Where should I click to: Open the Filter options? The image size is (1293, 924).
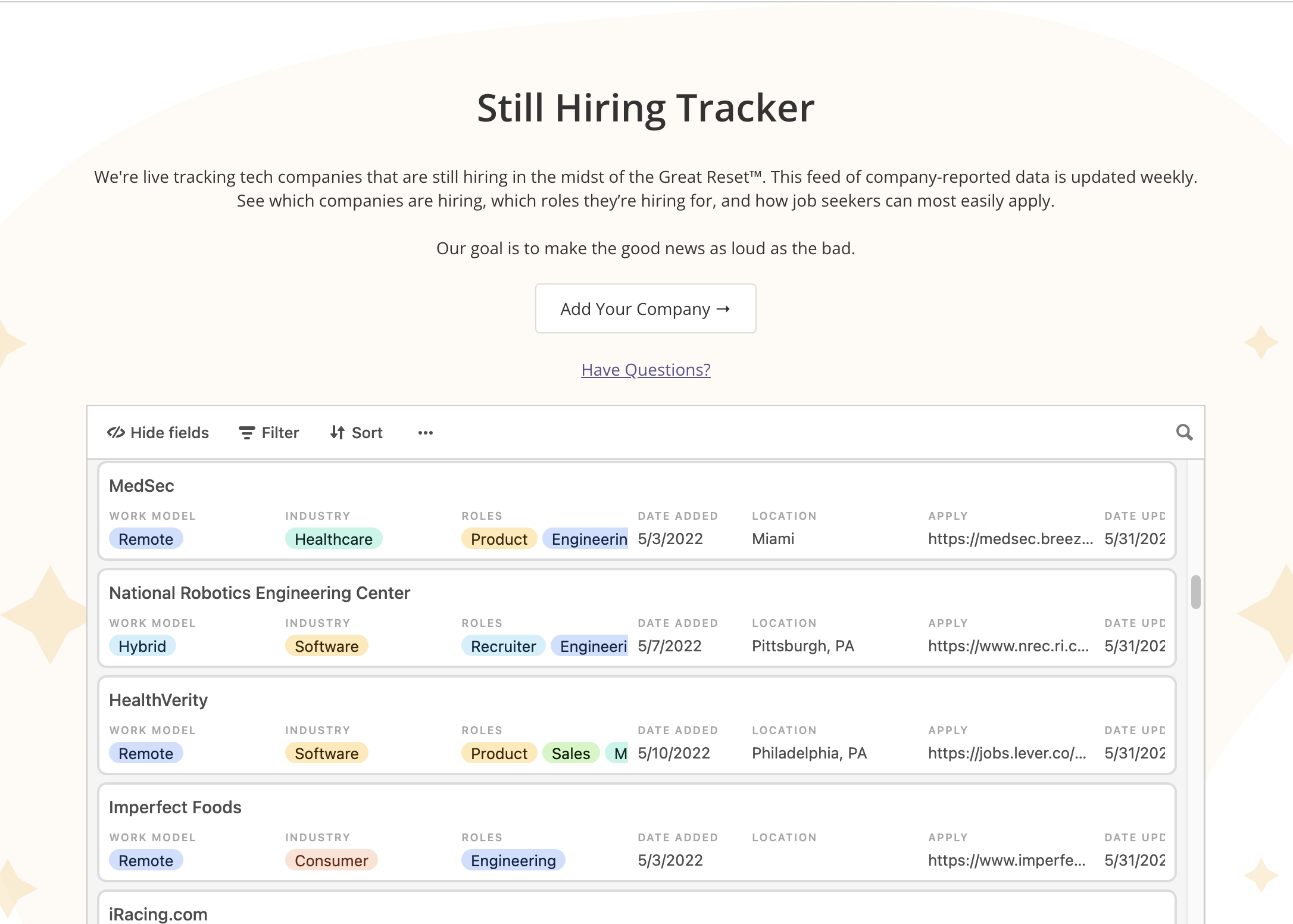click(x=268, y=433)
